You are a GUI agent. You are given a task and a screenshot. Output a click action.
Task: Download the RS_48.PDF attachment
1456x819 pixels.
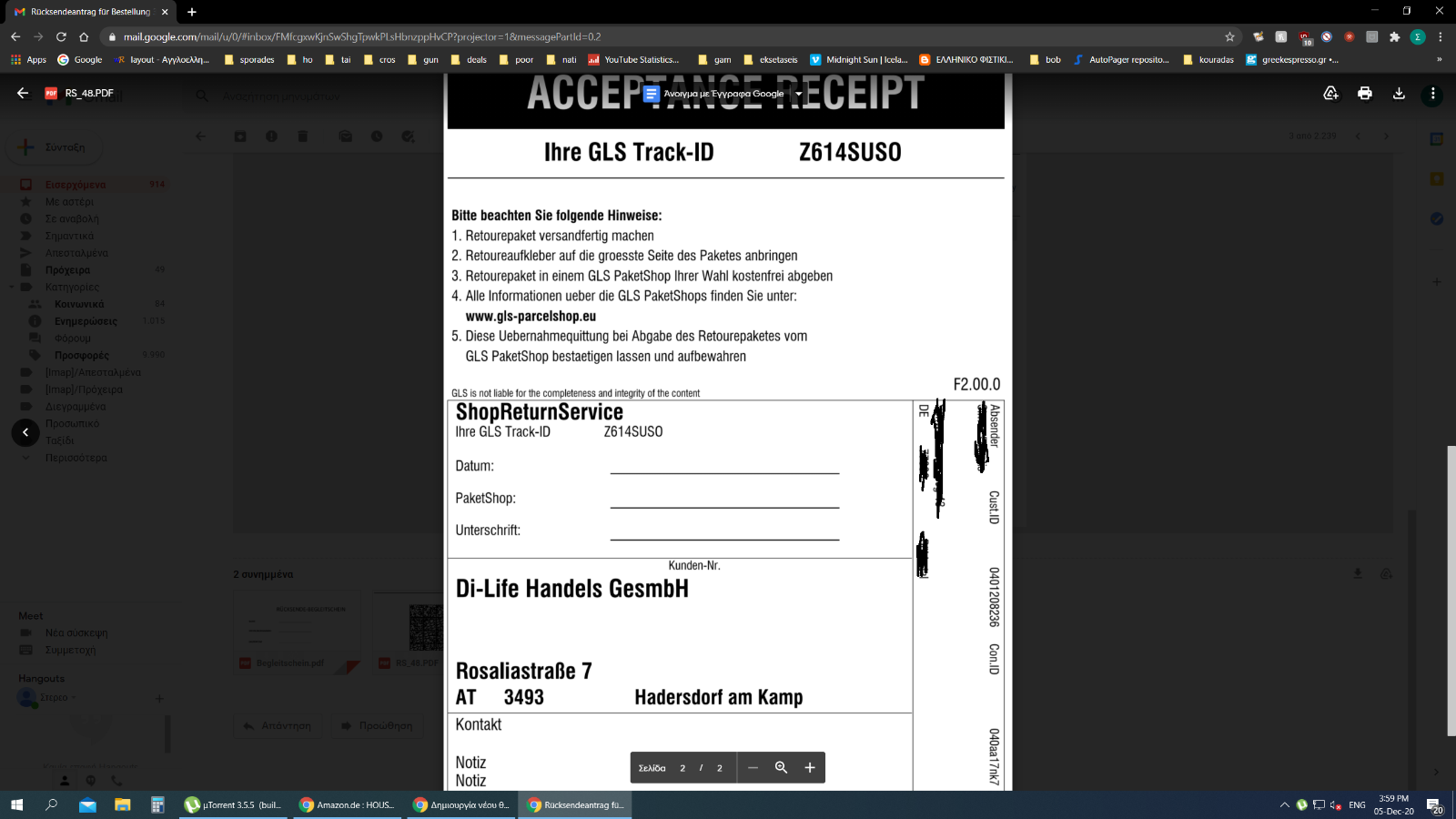(x=1399, y=93)
